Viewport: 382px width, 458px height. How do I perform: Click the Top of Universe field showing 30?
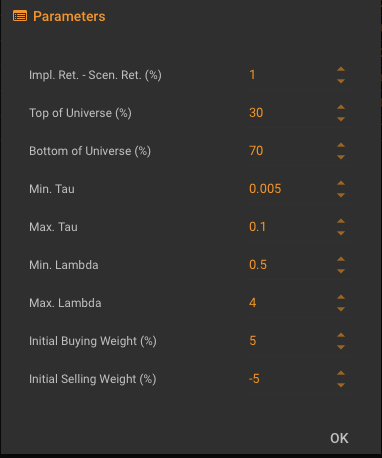(290, 113)
